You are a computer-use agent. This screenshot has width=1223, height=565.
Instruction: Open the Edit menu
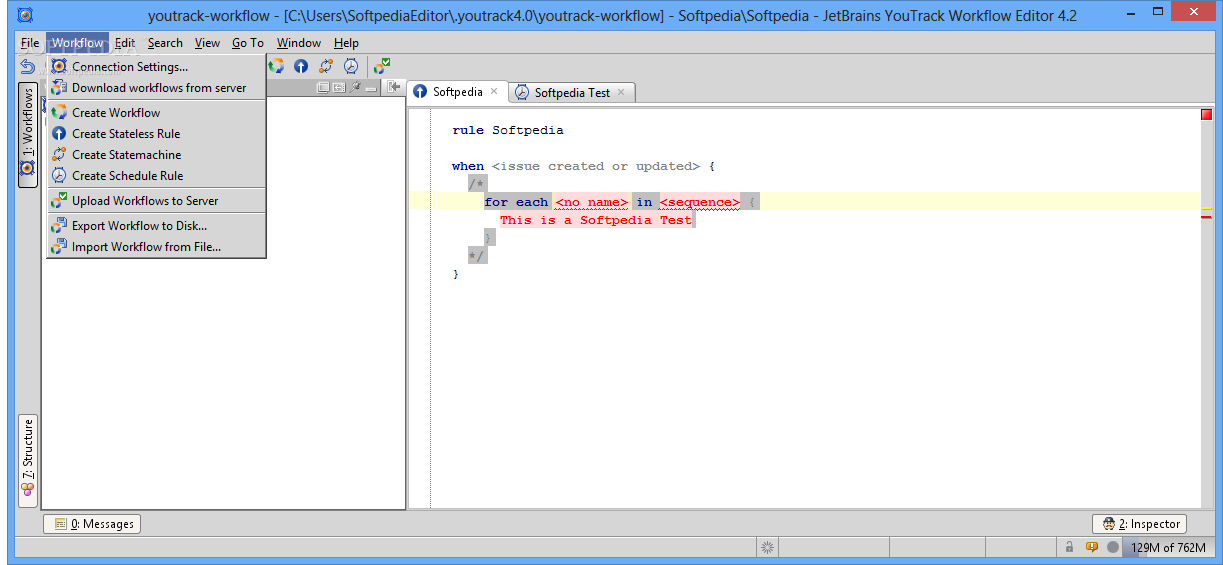click(124, 43)
